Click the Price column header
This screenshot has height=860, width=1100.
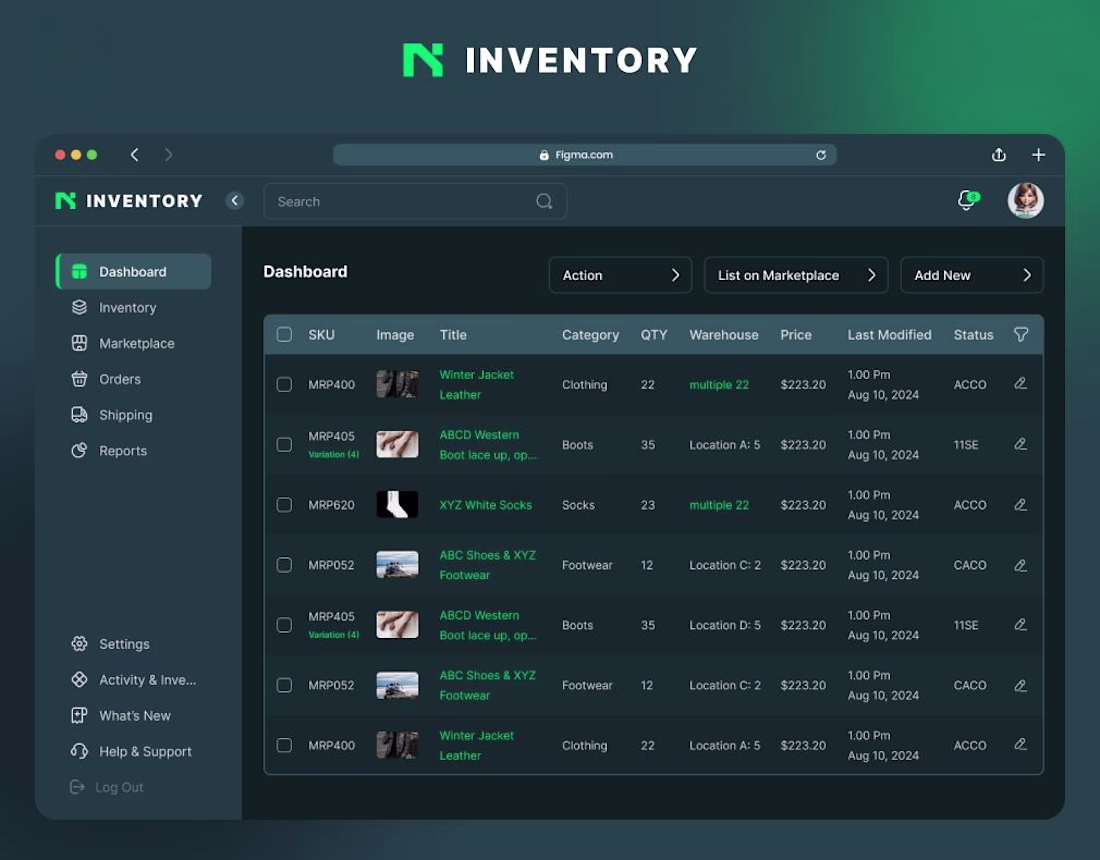coord(796,335)
